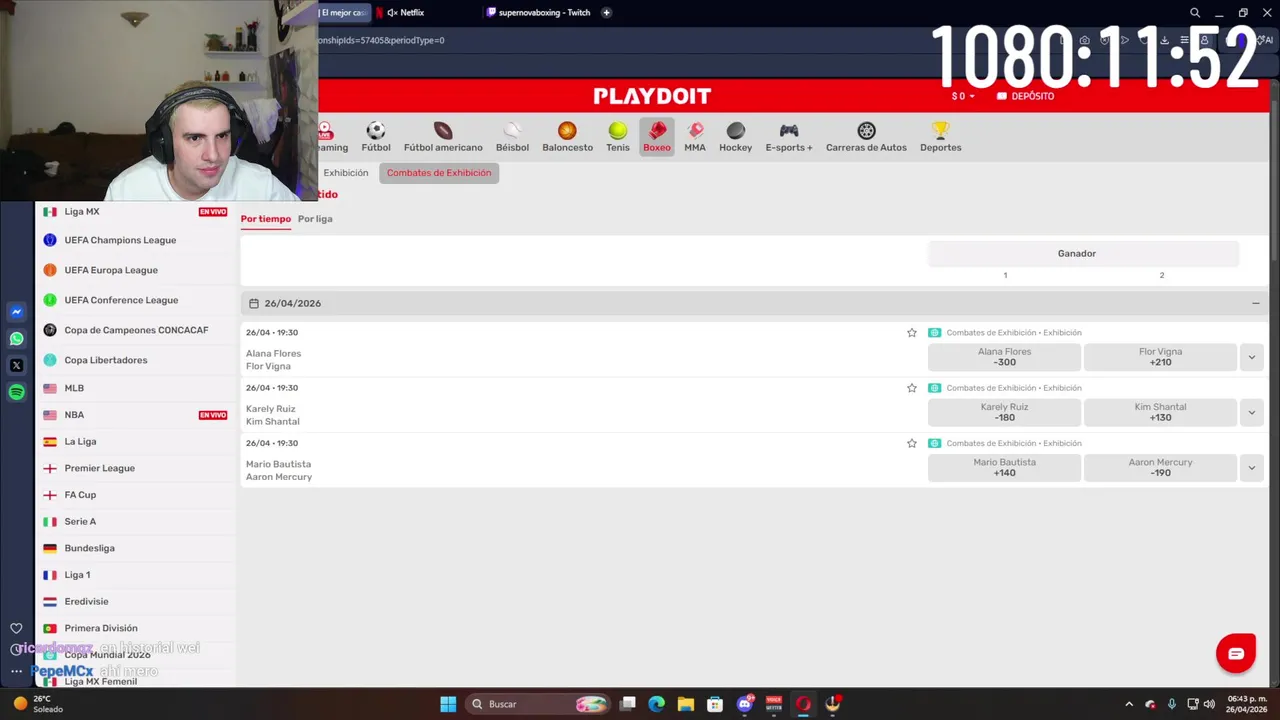The width and height of the screenshot is (1280, 720).
Task: Open WhatsApp in the browser sidebar
Action: (x=16, y=339)
